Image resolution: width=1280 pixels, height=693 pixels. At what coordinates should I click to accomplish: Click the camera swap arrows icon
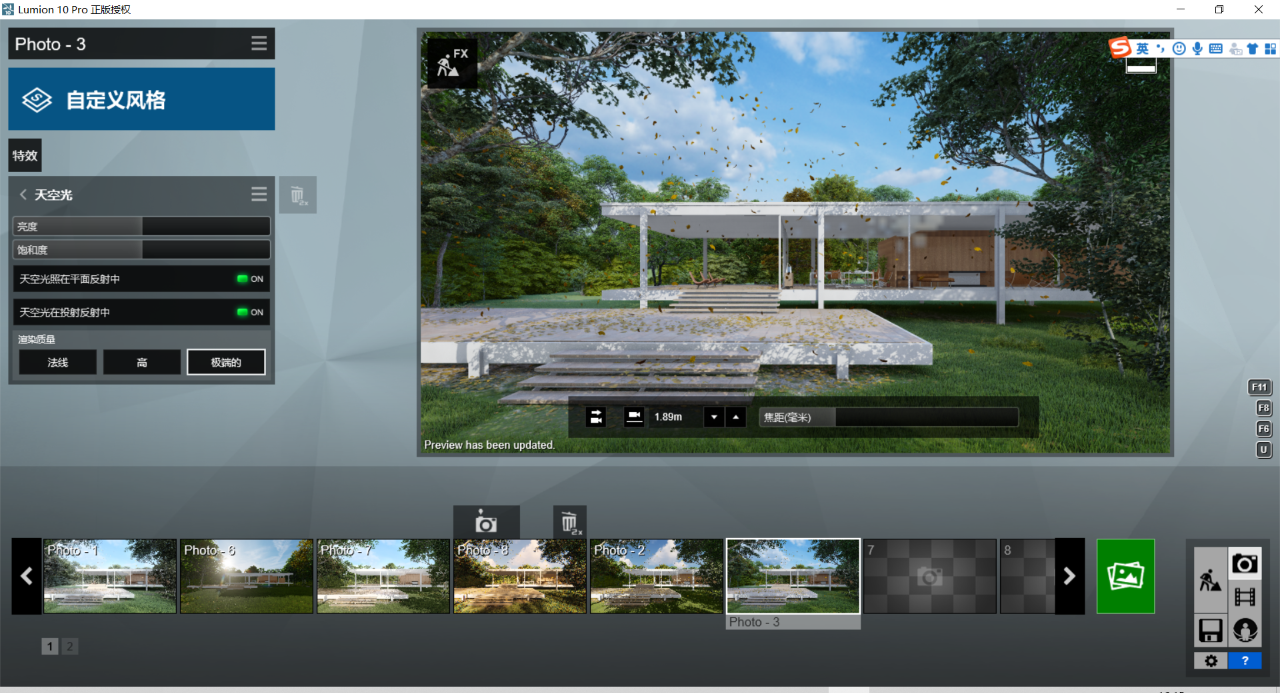click(x=596, y=417)
